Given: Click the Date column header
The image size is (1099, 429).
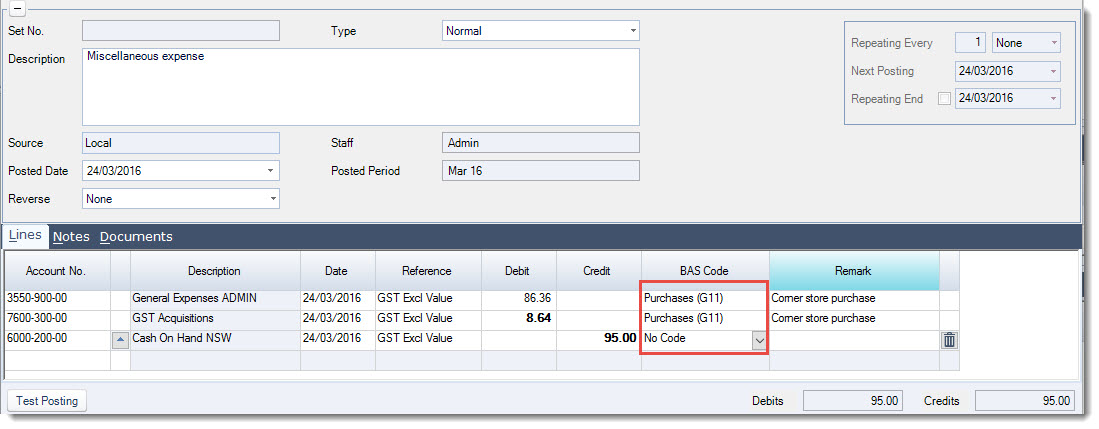Looking at the screenshot, I should tap(336, 271).
